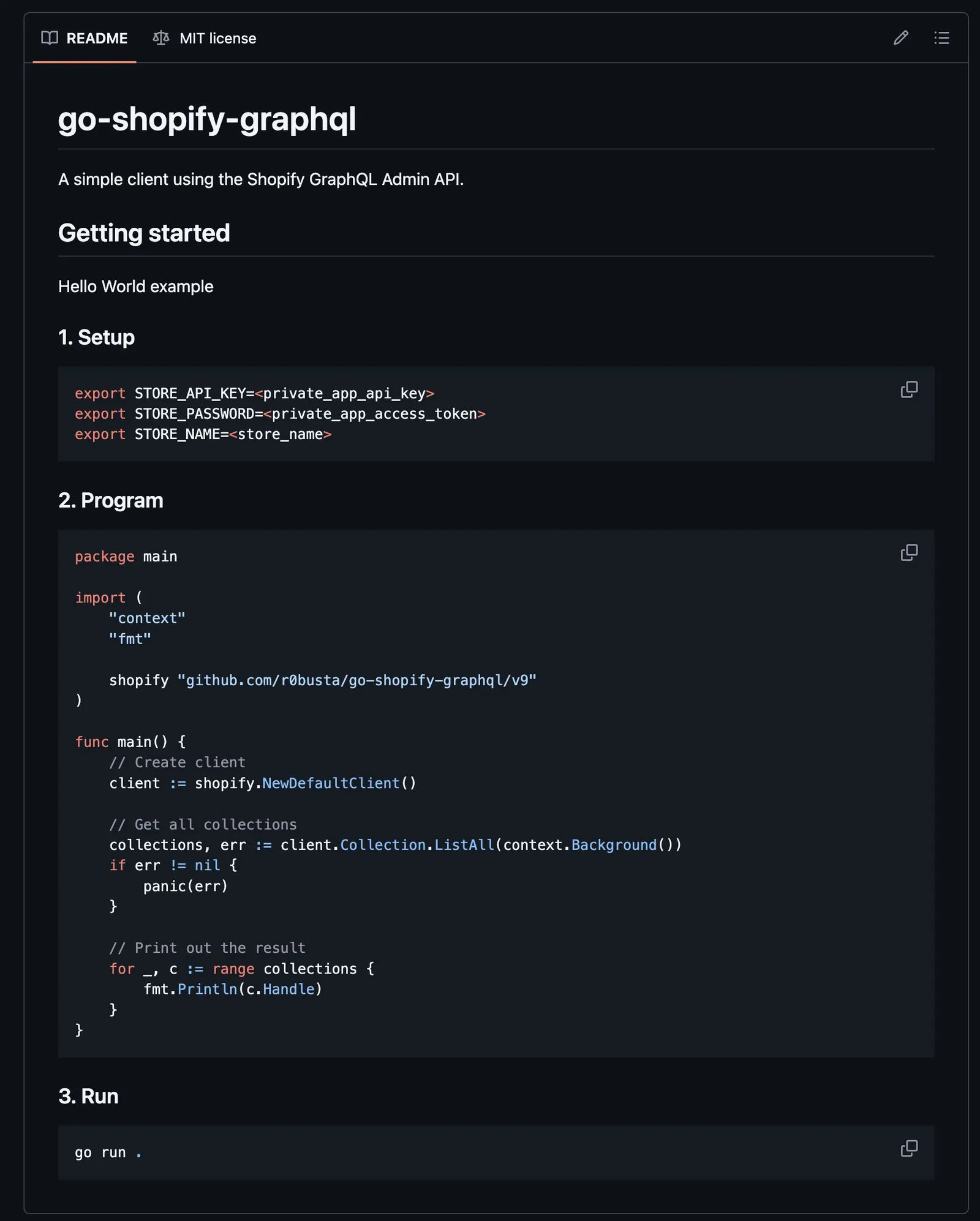Click the 'Hello World example' text
The height and width of the screenshot is (1221, 980).
pyautogui.click(x=136, y=287)
